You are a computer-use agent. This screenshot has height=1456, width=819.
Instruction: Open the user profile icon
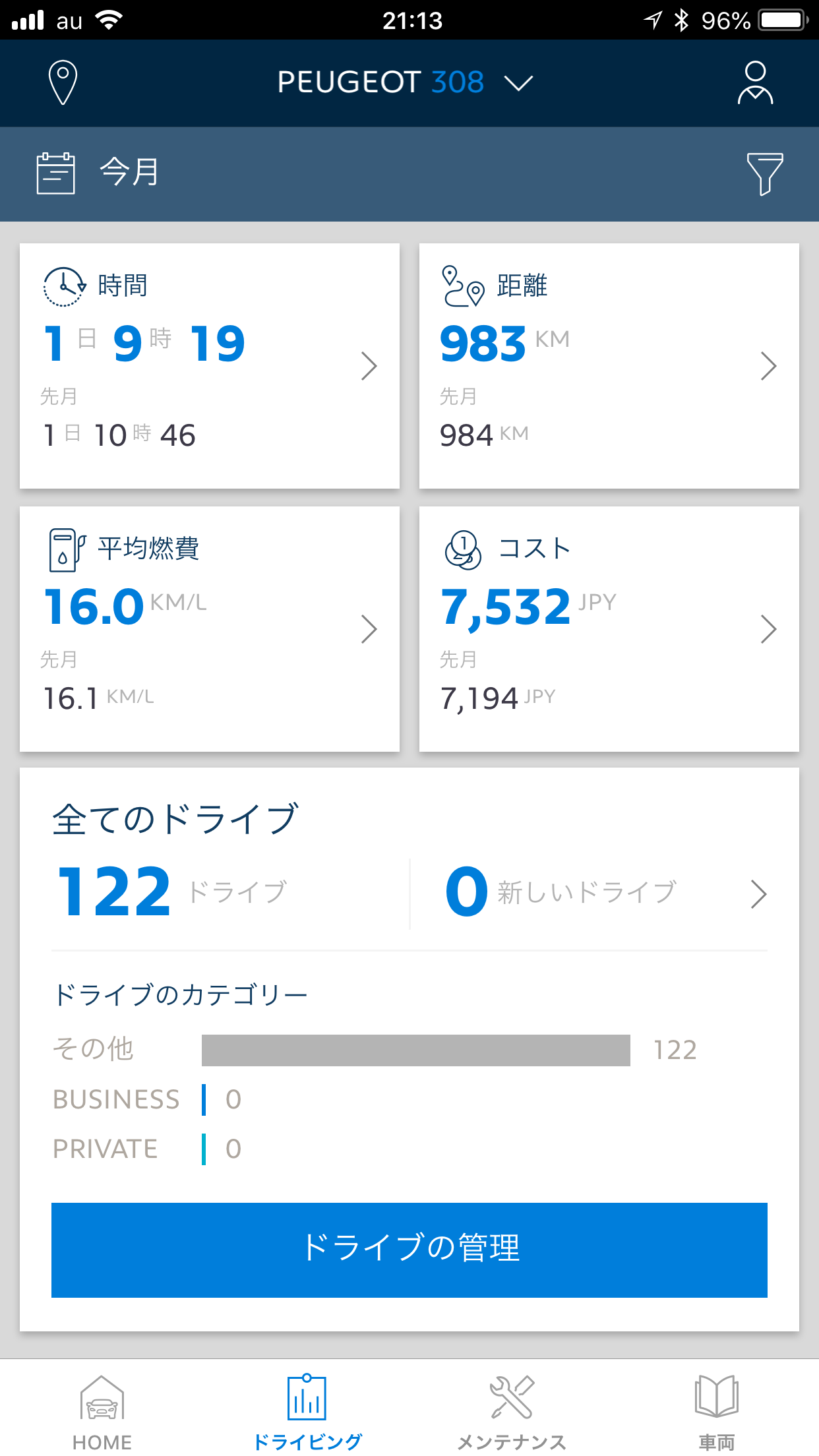[755, 83]
